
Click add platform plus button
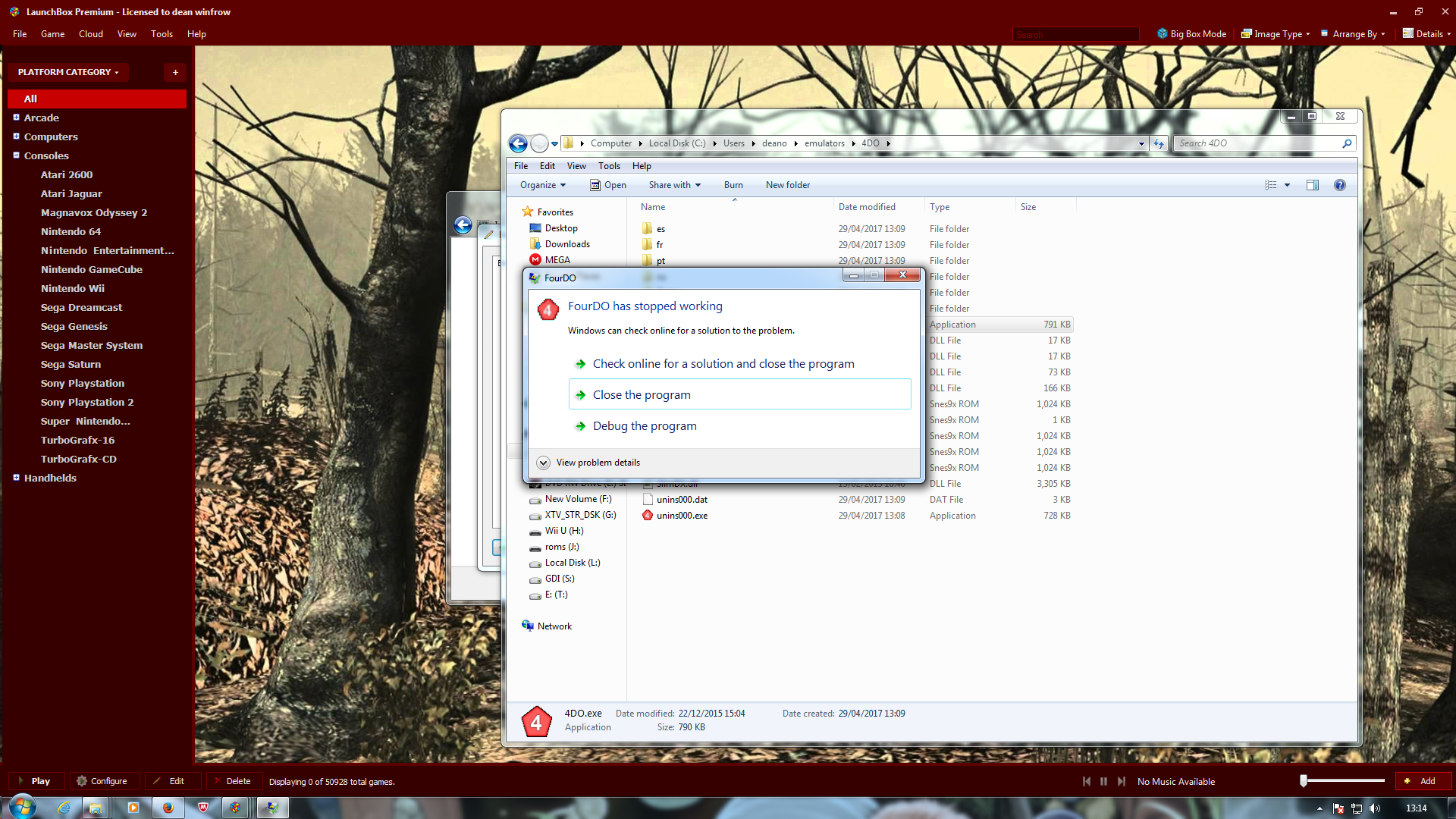(175, 72)
